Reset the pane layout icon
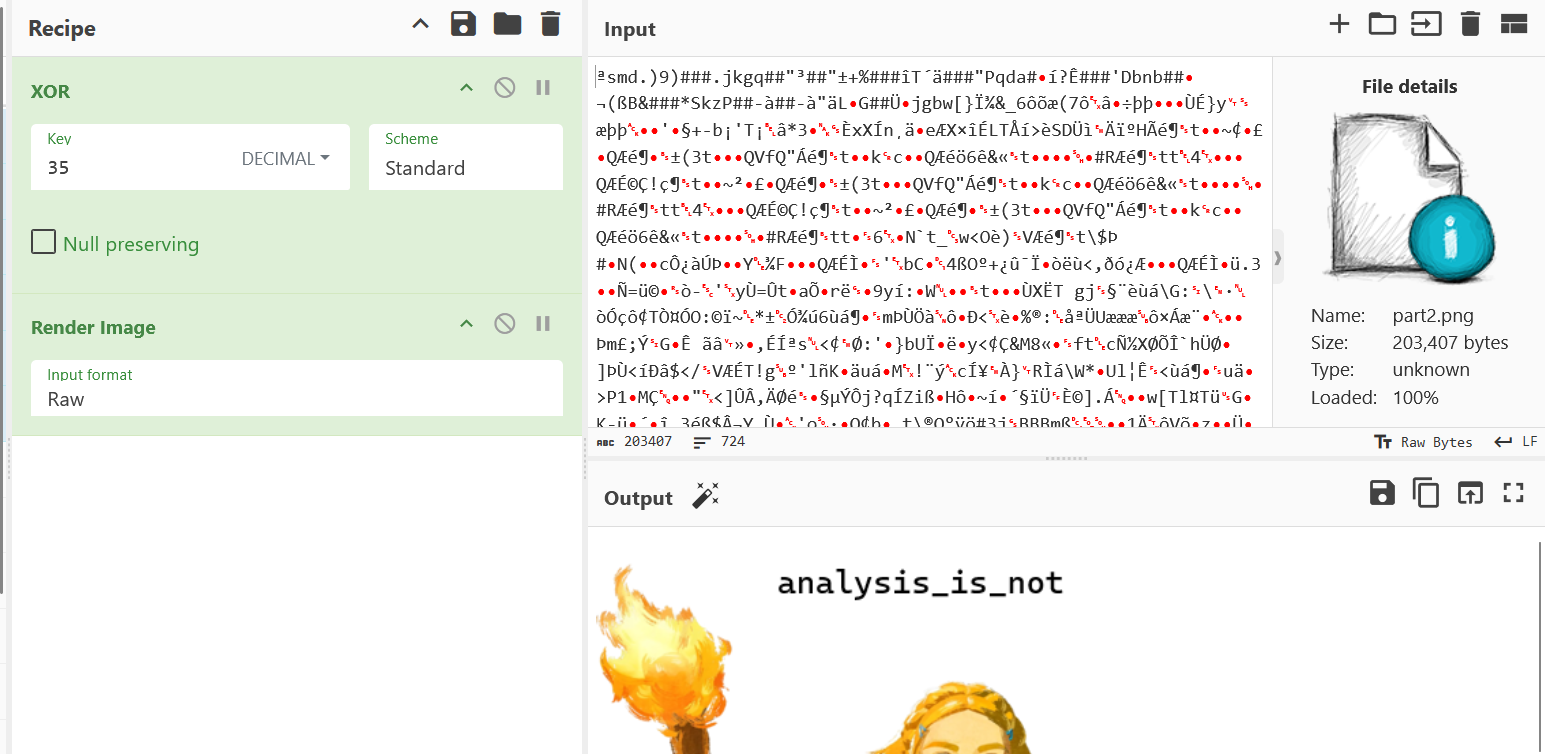The image size is (1545, 754). pyautogui.click(x=1514, y=24)
